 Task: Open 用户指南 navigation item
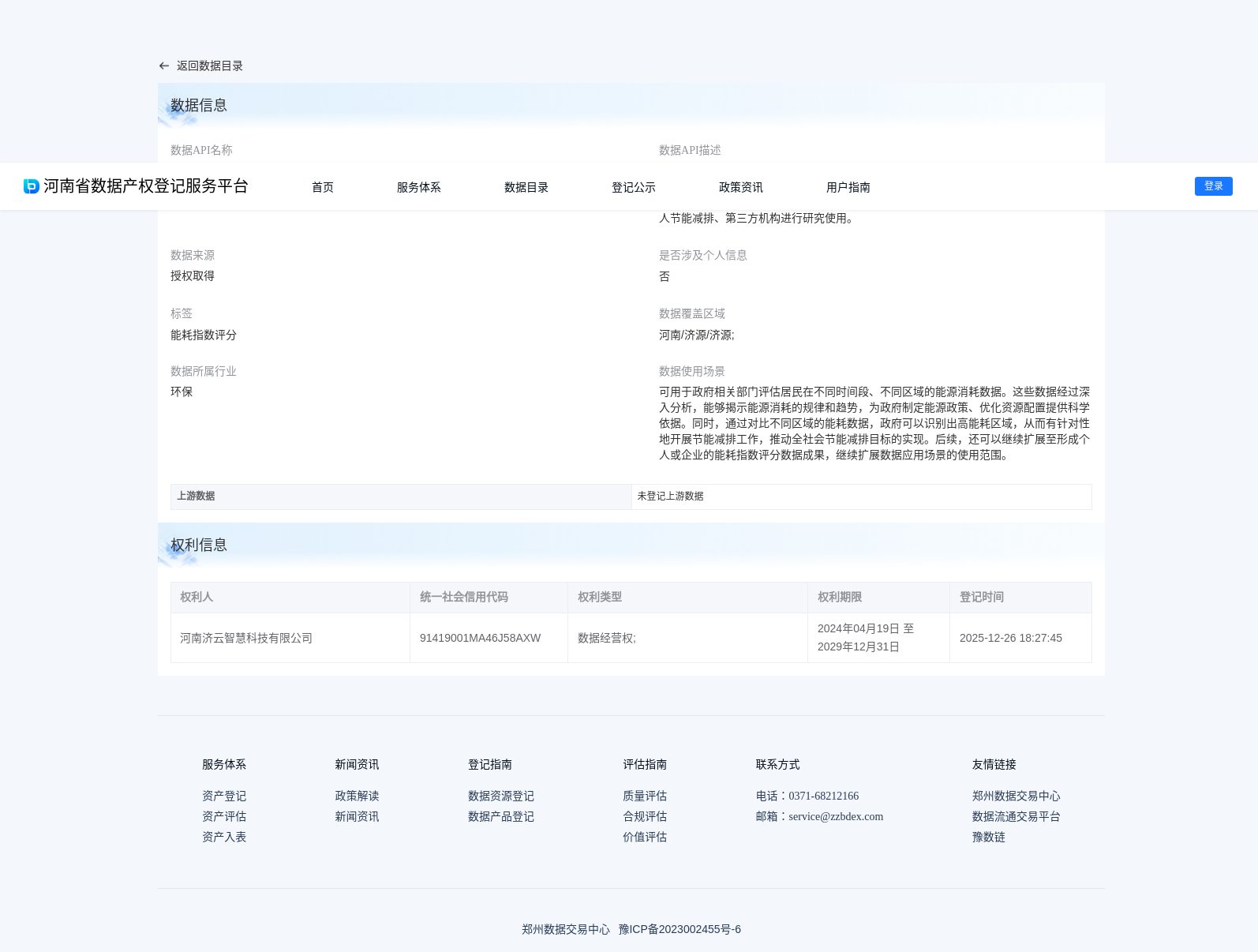click(848, 187)
